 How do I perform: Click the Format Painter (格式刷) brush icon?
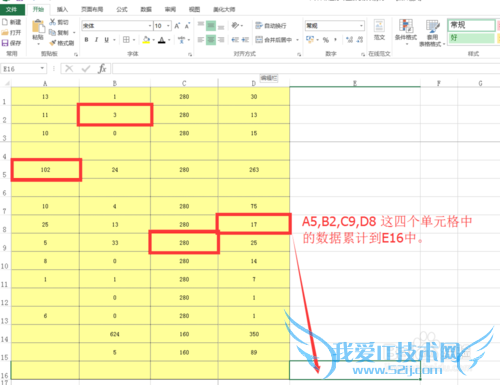tap(53, 43)
